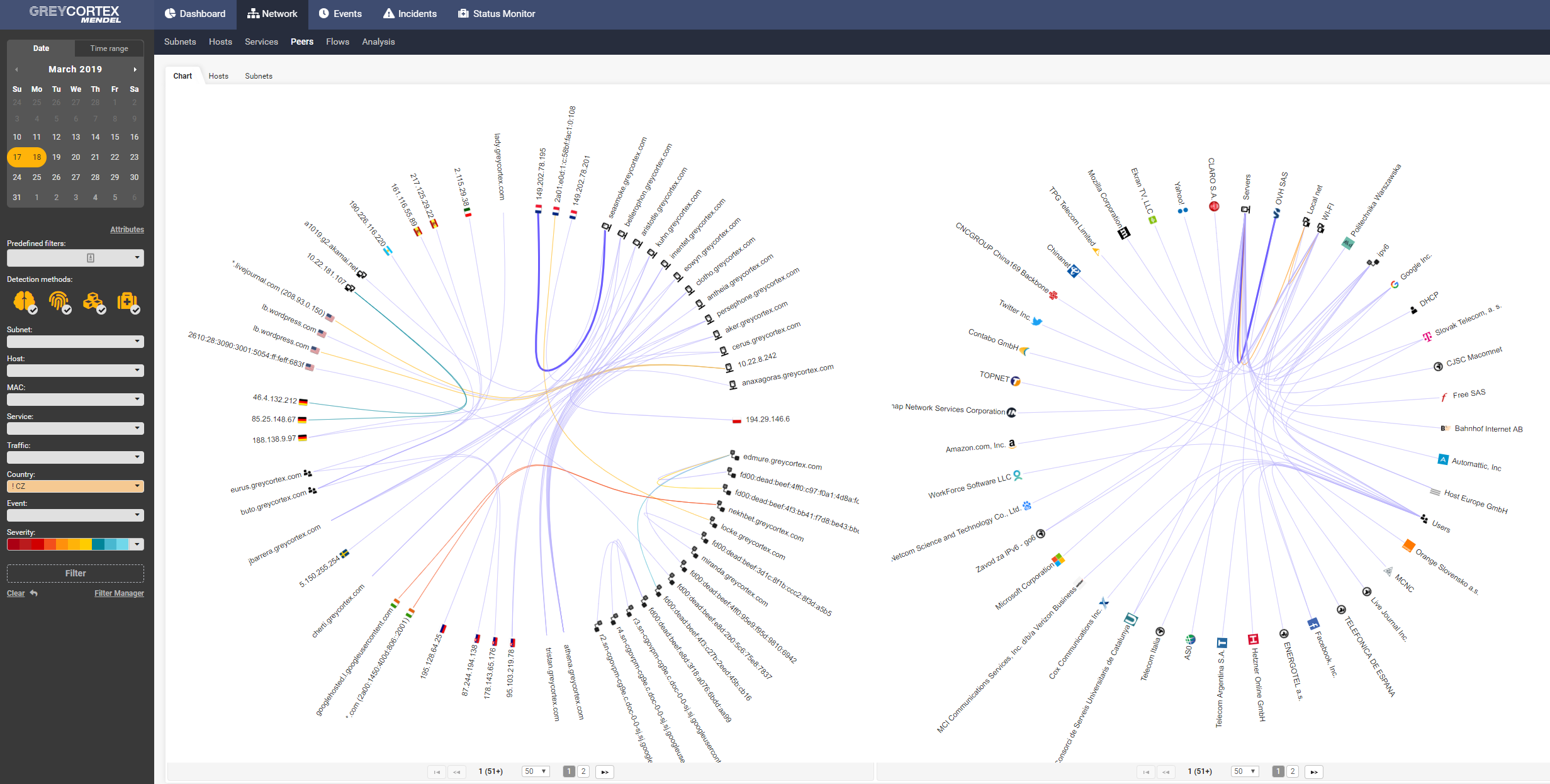Image resolution: width=1550 pixels, height=784 pixels.
Task: Toggle the cubes detection method
Action: 94,302
